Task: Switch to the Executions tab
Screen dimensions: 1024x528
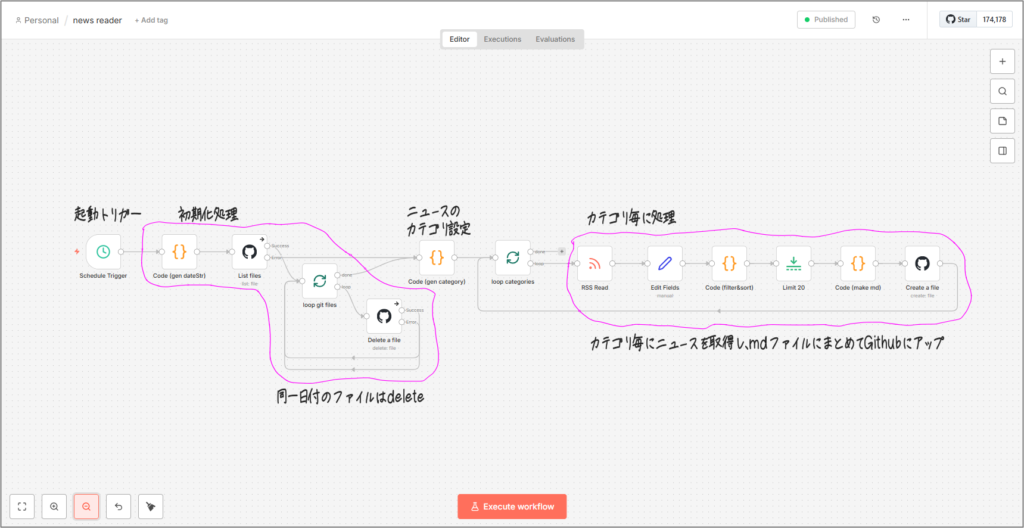Action: point(502,39)
